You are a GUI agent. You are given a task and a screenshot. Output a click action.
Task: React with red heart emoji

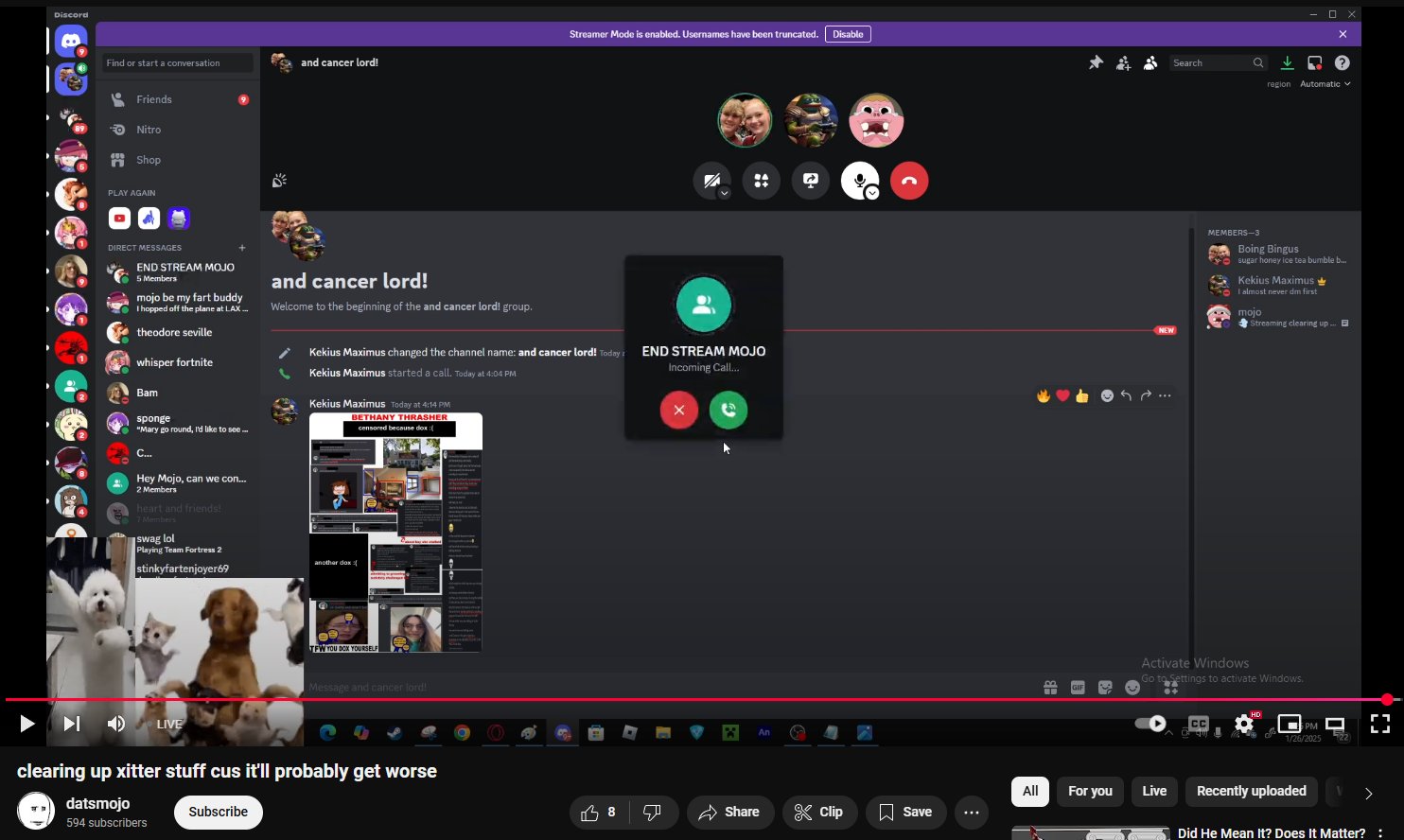(1062, 395)
